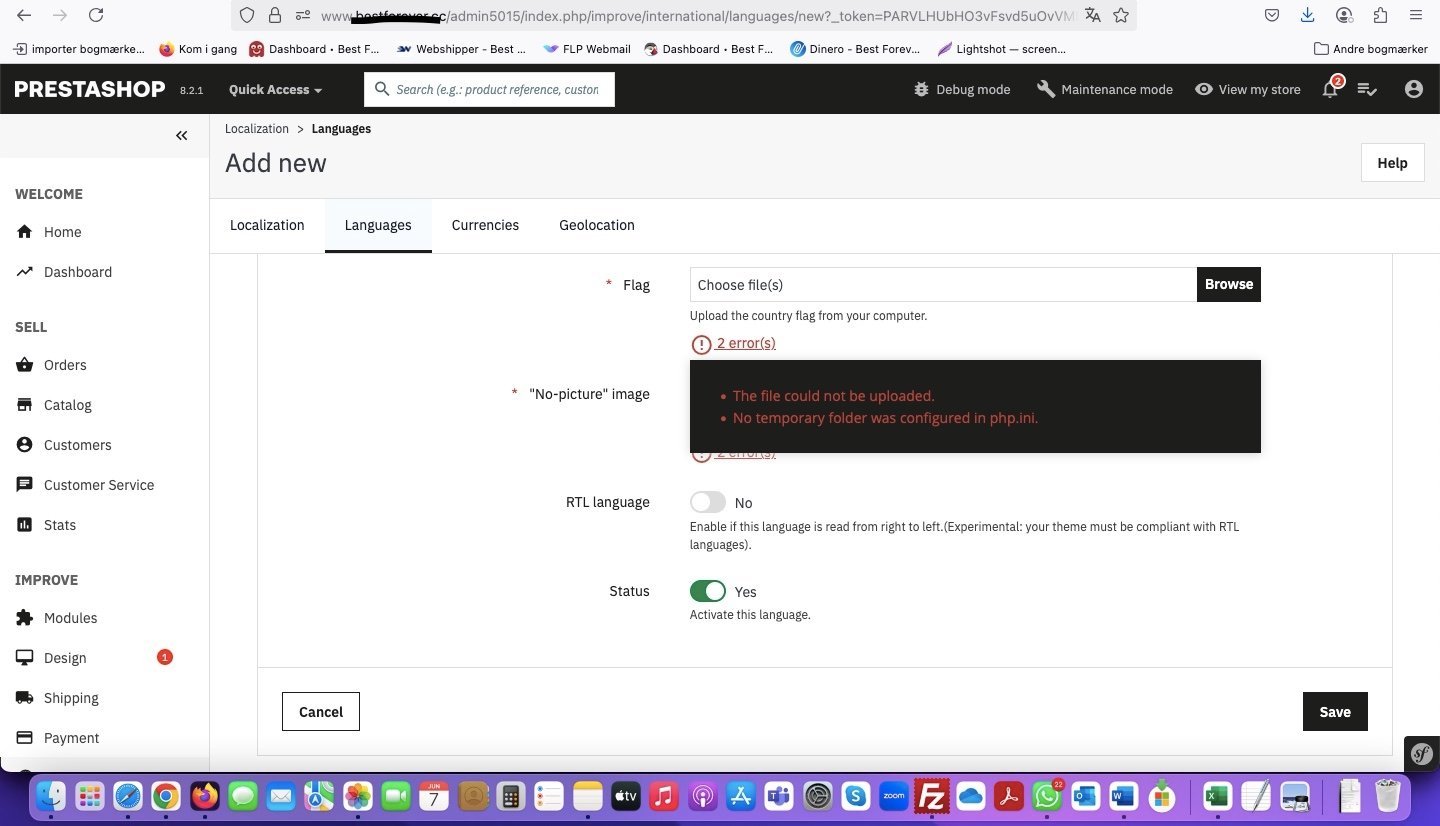Click the site padlock icon in address bar
The height and width of the screenshot is (826, 1440).
click(274, 15)
